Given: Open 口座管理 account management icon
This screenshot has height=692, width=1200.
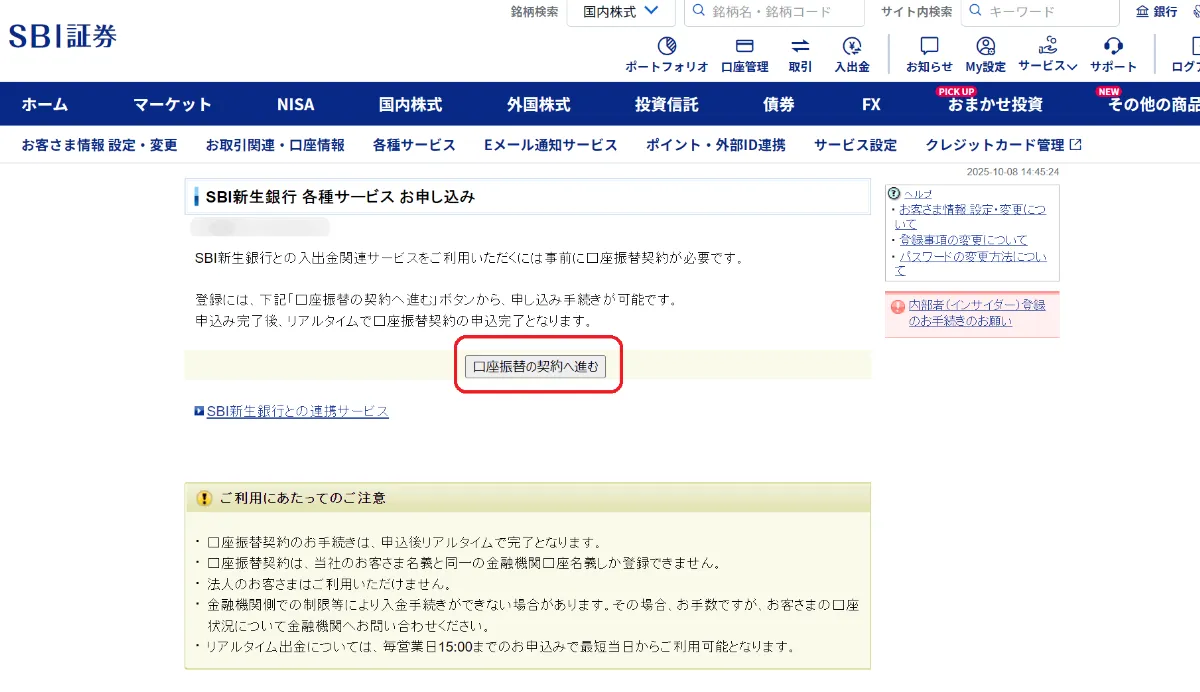Looking at the screenshot, I should (x=744, y=46).
